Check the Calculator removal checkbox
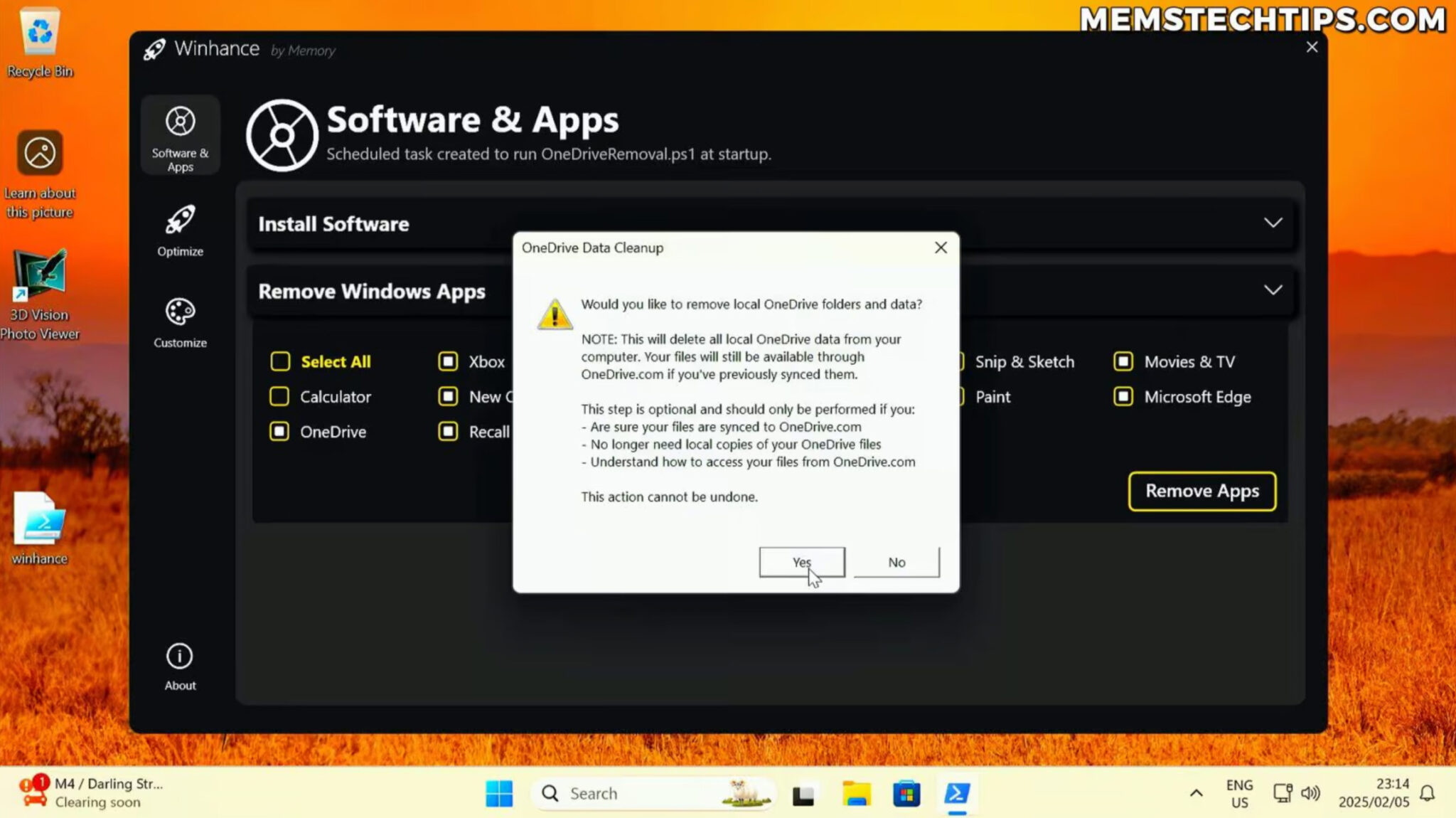Viewport: 1456px width, 818px height. click(x=279, y=396)
